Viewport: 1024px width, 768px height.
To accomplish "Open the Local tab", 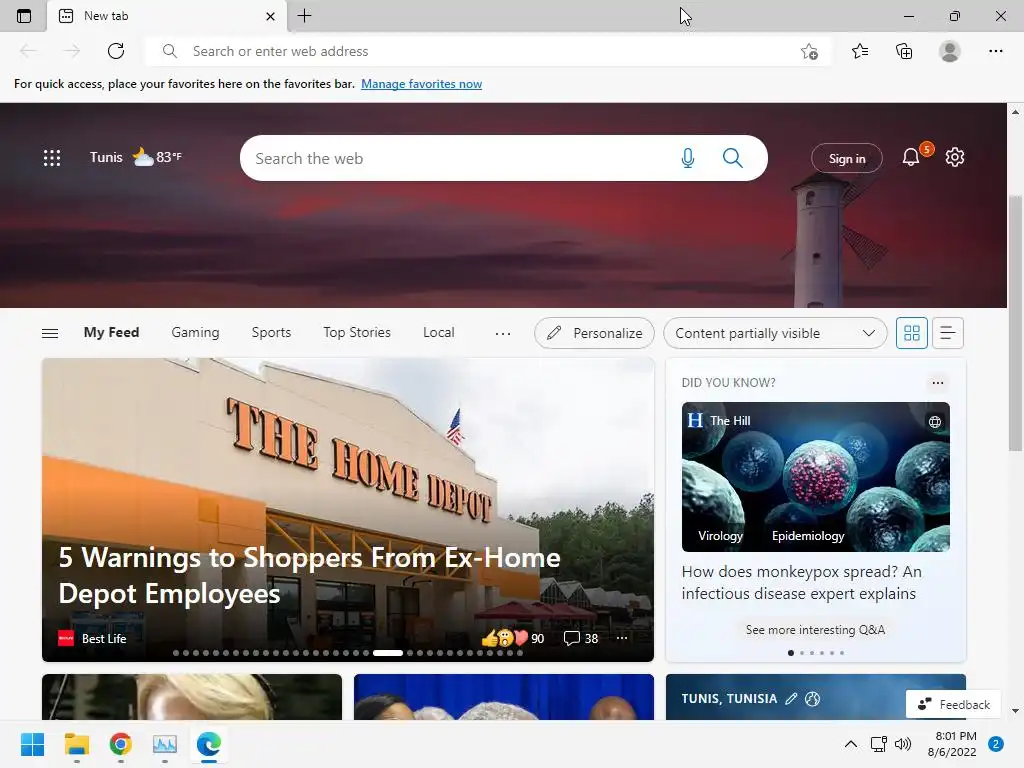I will [438, 332].
